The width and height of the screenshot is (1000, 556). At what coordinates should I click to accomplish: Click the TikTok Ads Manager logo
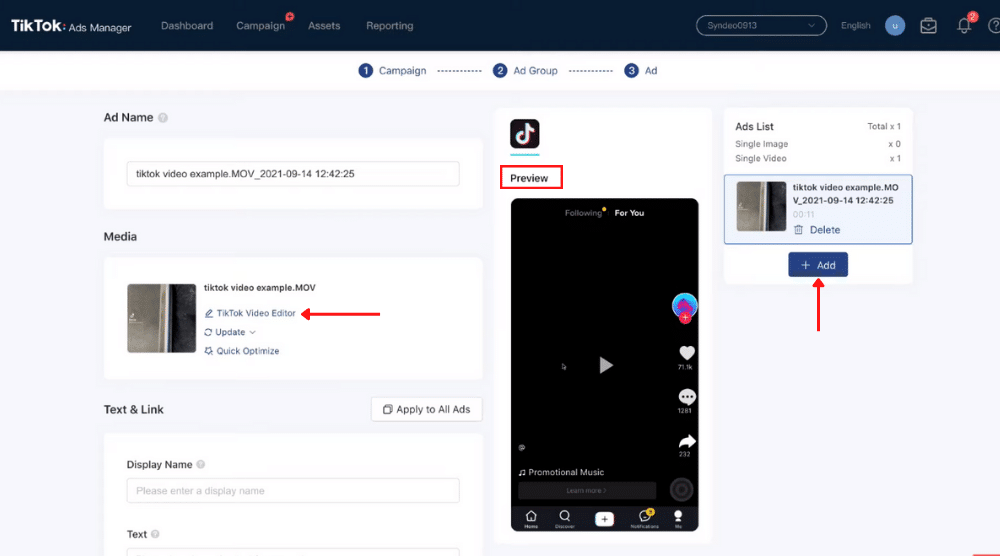[71, 26]
